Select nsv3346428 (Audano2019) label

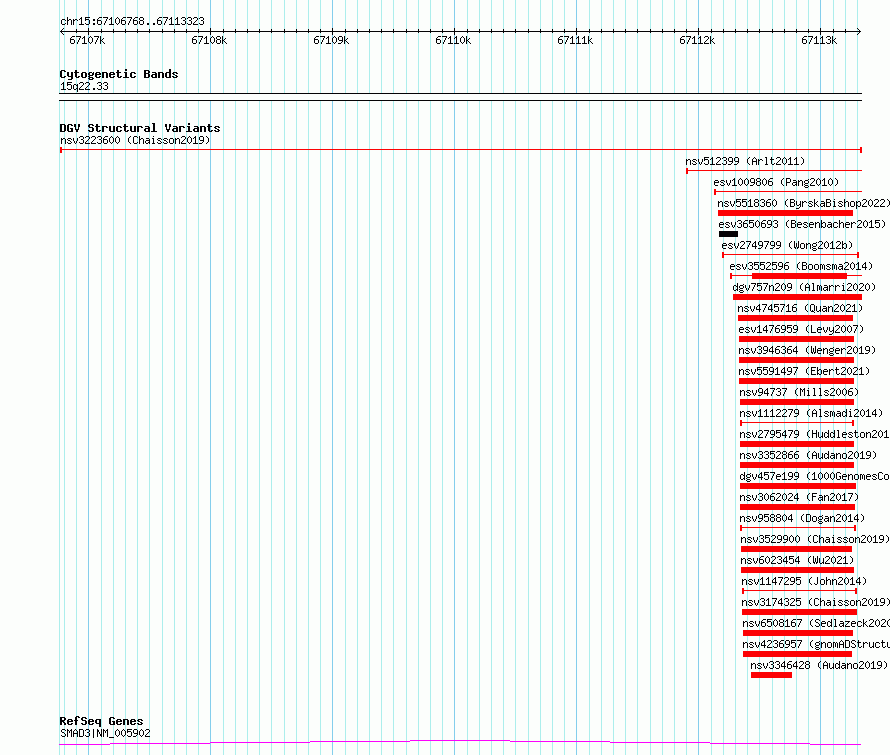(x=819, y=665)
